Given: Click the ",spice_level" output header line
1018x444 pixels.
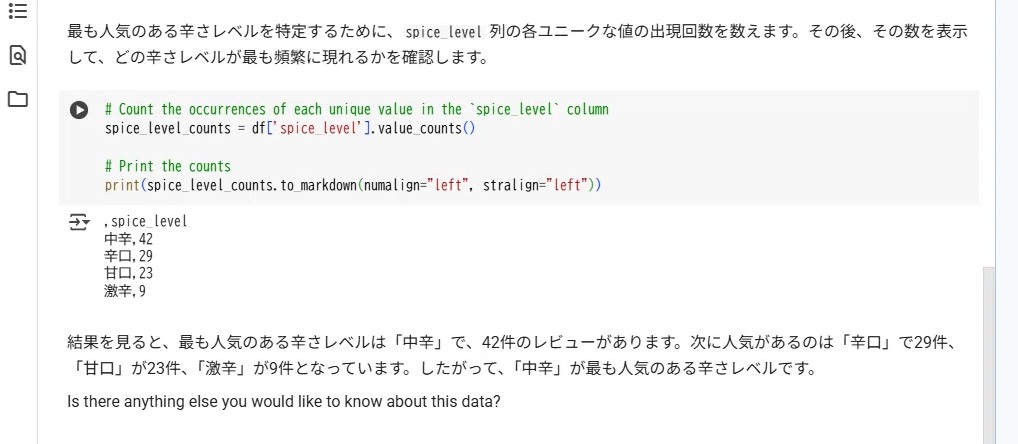Looking at the screenshot, I should pyautogui.click(x=146, y=221).
